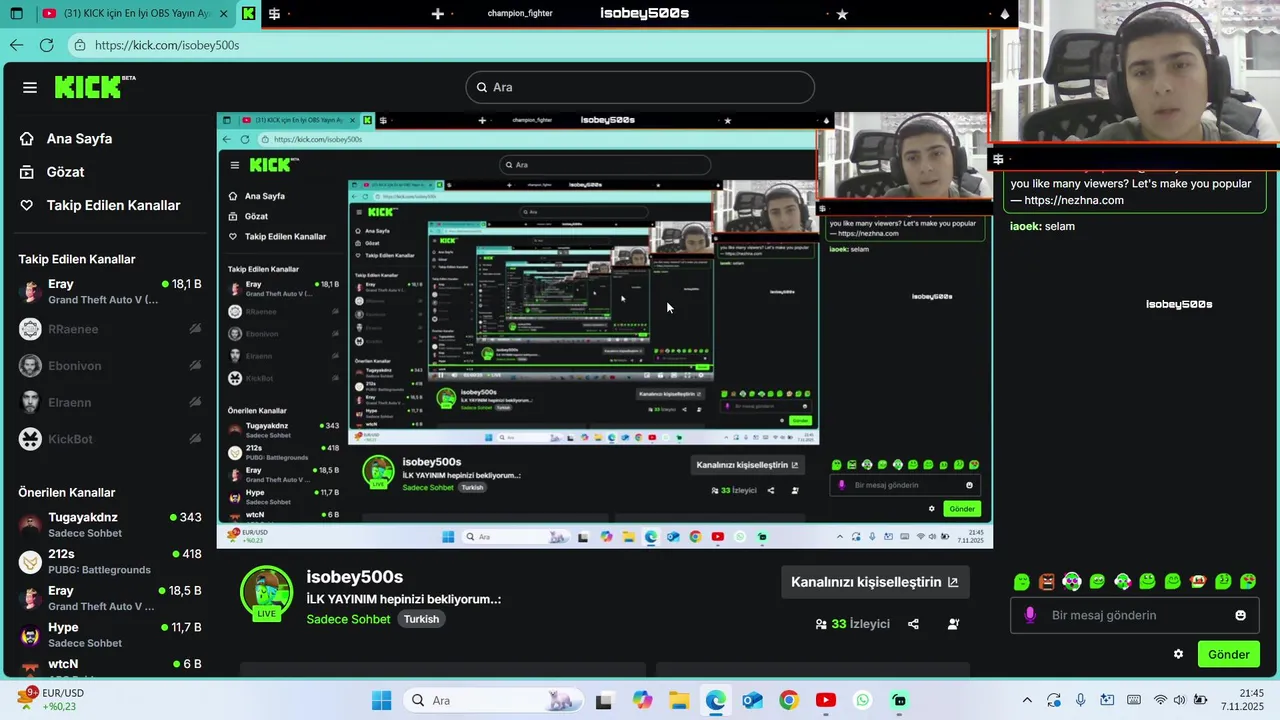Open followed channel Eray with 18,1 B viewers
The width and height of the screenshot is (1280, 720).
click(x=110, y=291)
